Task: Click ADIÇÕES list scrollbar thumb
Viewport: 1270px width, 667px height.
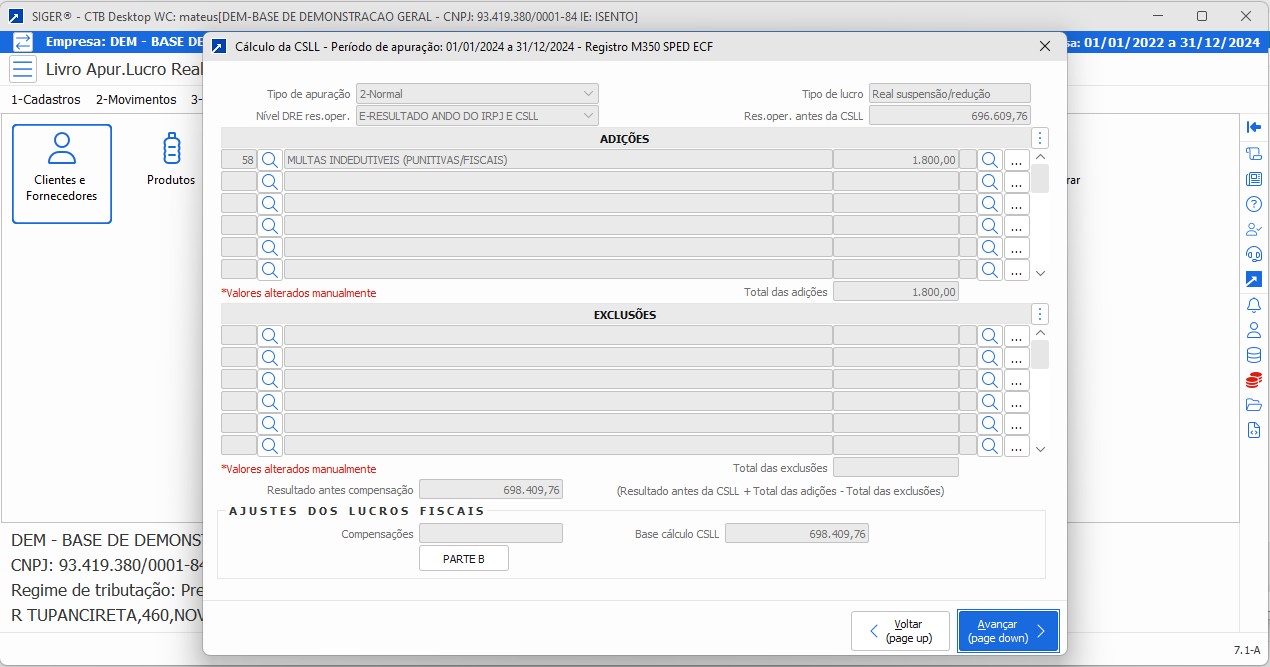Action: click(1040, 179)
